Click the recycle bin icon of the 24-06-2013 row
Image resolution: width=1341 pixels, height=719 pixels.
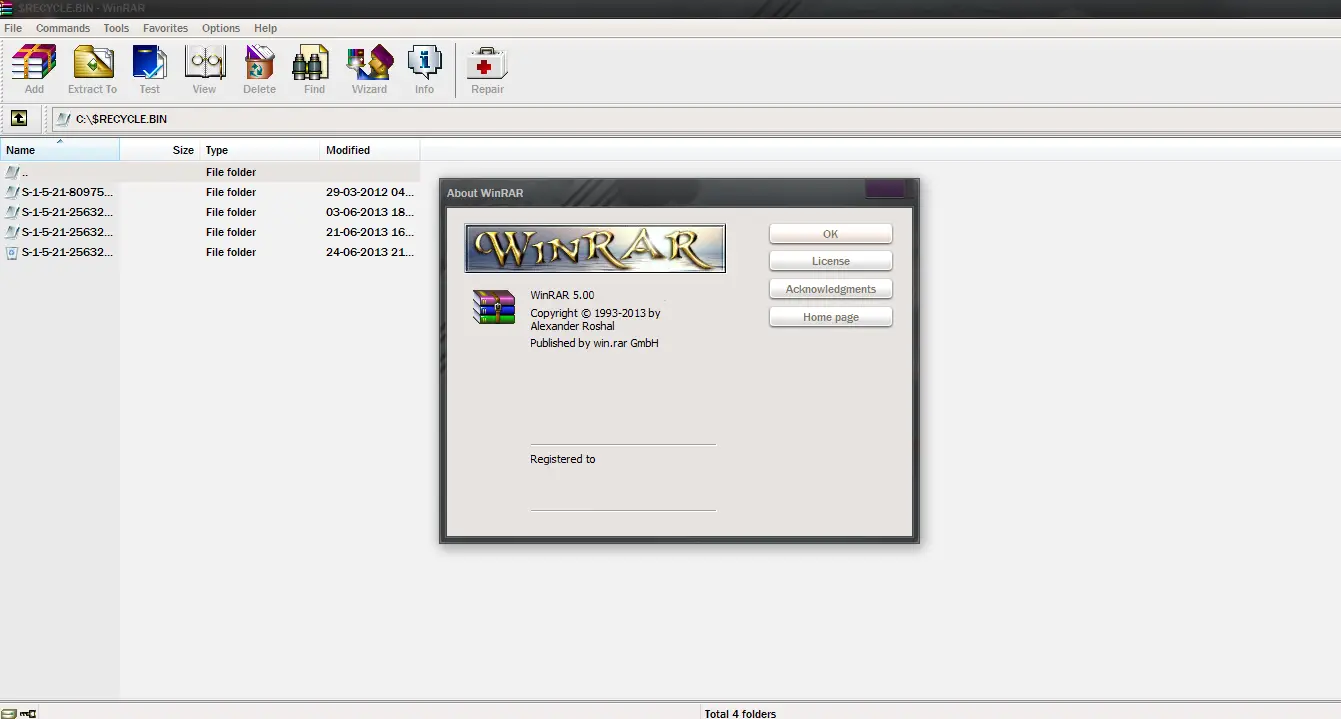(12, 252)
